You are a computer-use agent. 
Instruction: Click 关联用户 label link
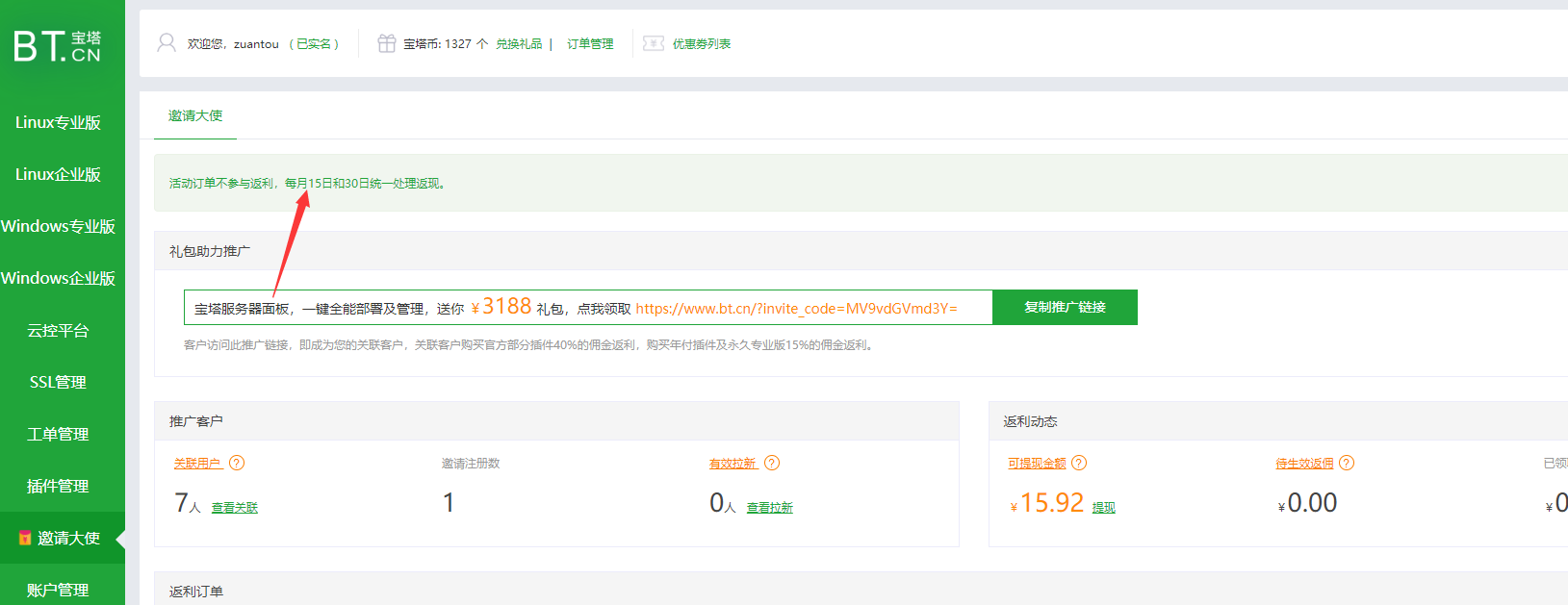pos(197,464)
